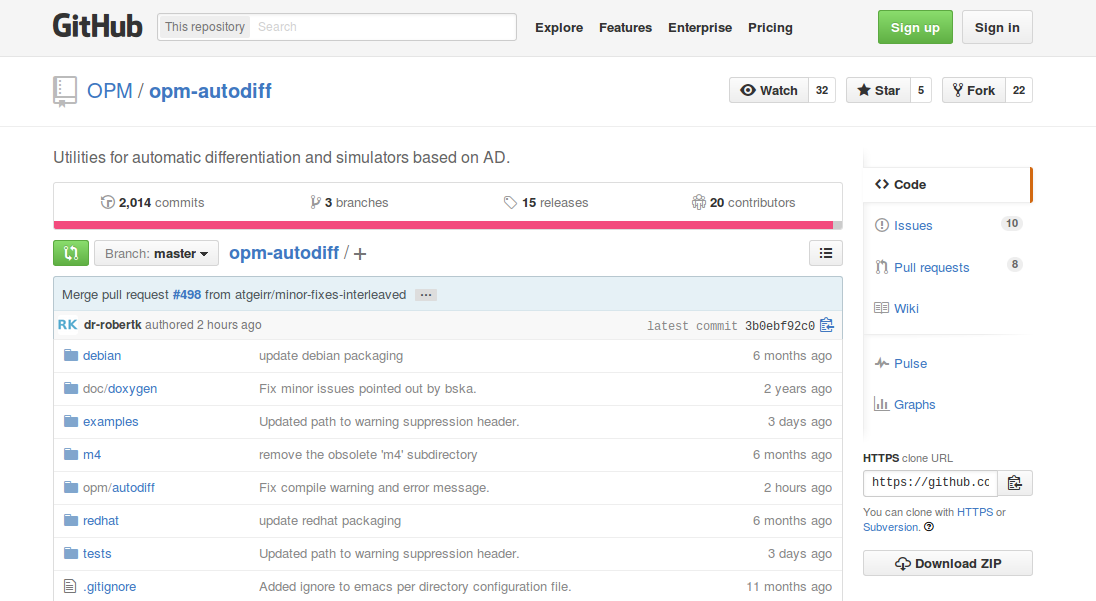Image resolution: width=1096 pixels, height=601 pixels.
Task: Open pull request #498 link
Action: click(x=187, y=295)
